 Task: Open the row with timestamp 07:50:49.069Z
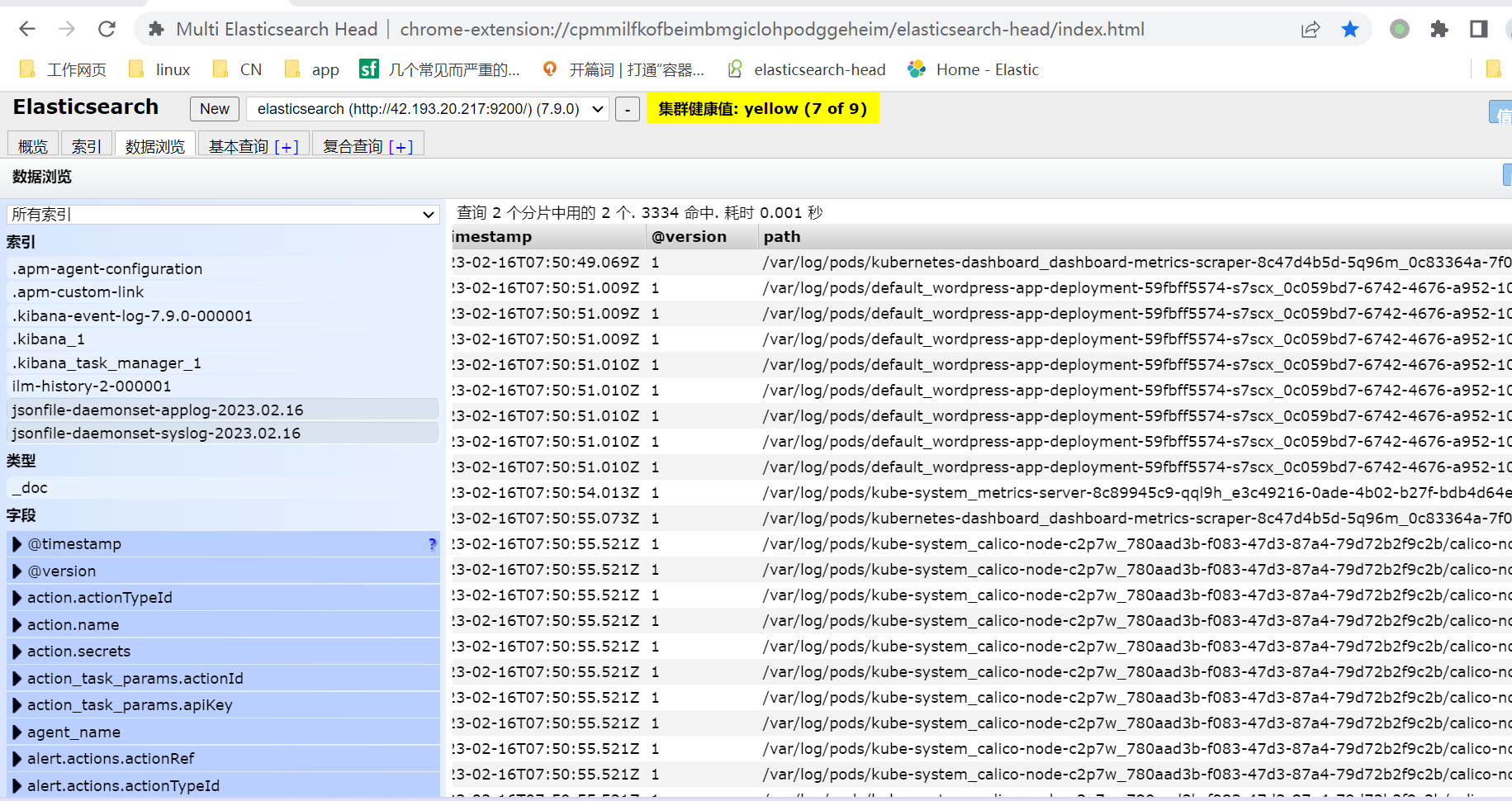(982, 263)
